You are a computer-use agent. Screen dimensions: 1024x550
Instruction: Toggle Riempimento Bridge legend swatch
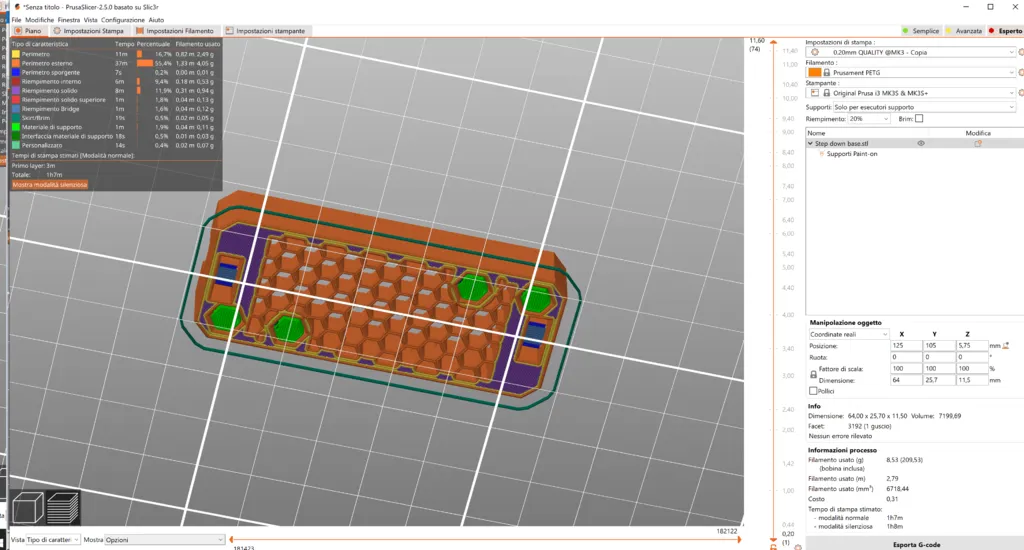point(16,109)
